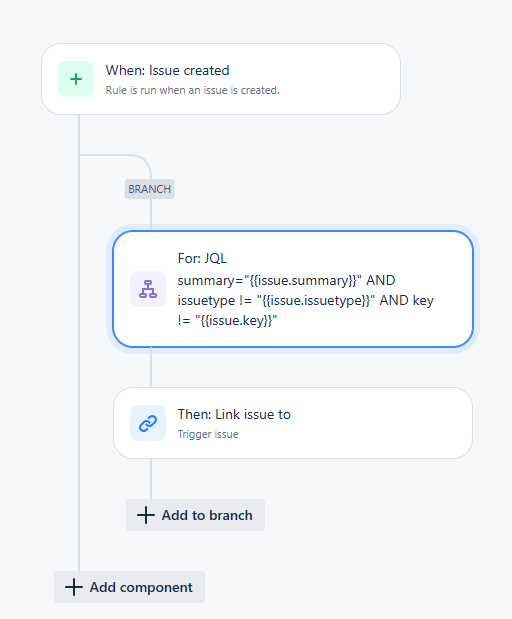Select the gray BRANCH label
Viewport: 512px width, 619px height.
click(150, 189)
